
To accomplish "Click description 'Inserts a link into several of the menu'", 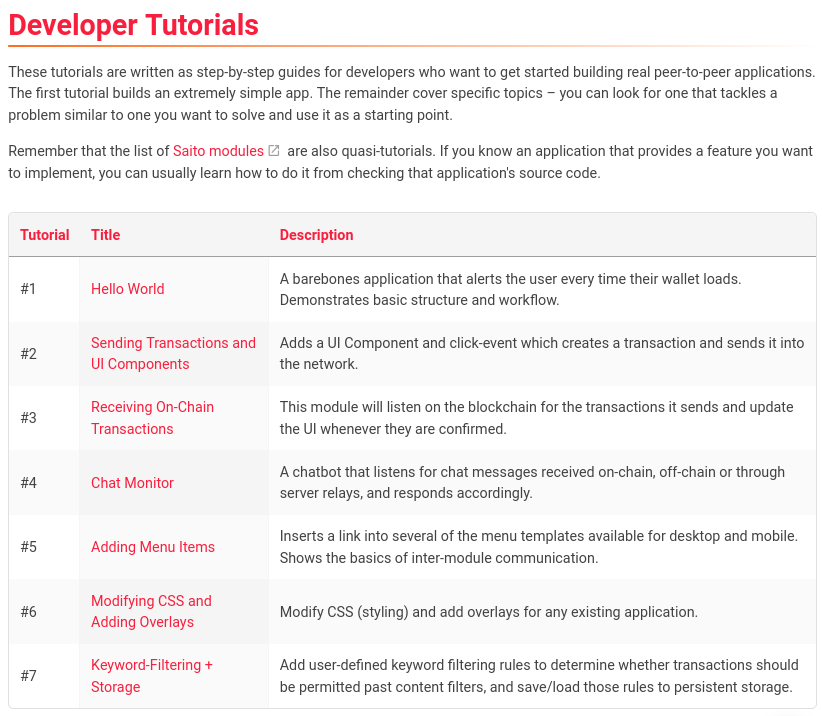I will pos(538,547).
